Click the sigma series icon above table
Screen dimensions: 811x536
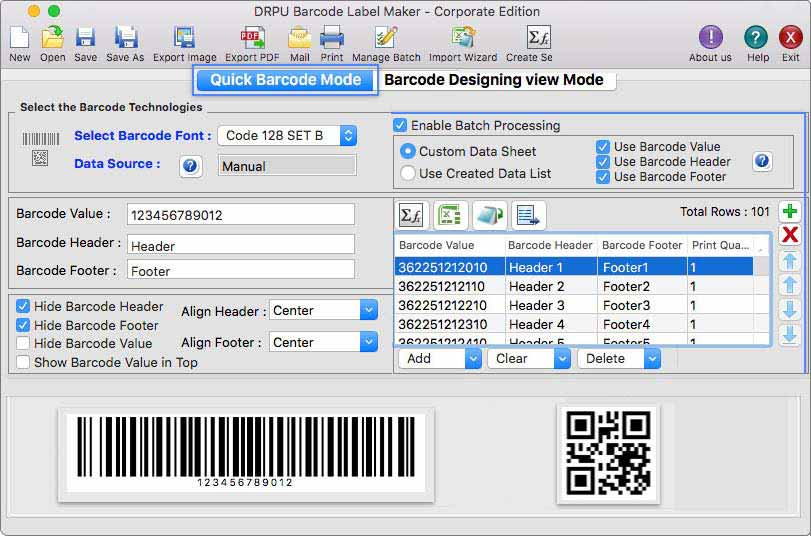pyautogui.click(x=412, y=215)
